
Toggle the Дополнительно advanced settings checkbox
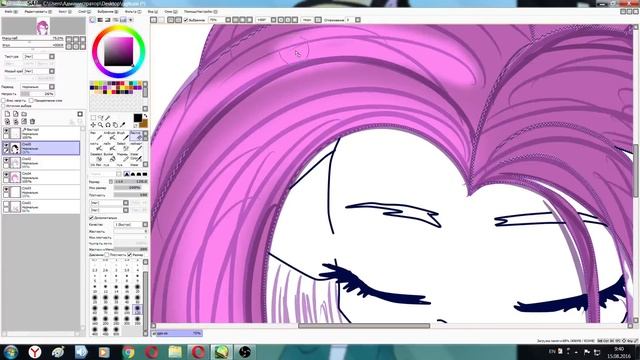91,218
